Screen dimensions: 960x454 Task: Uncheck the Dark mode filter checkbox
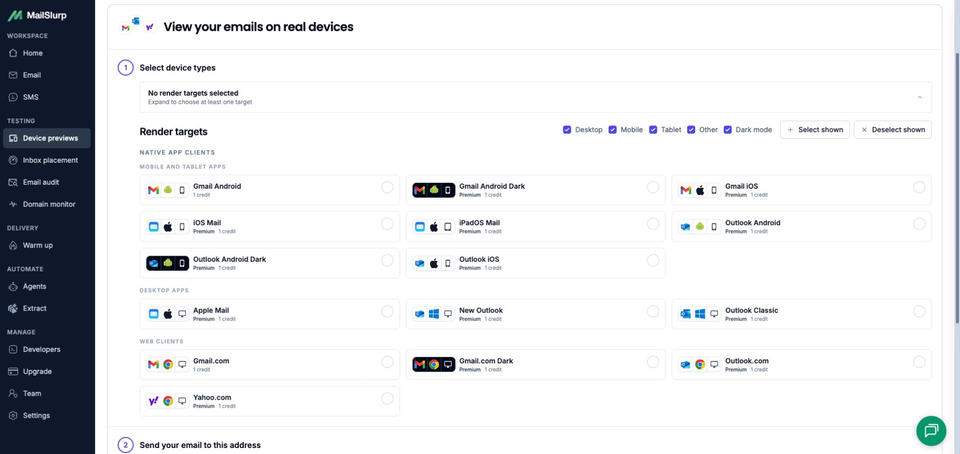coord(728,130)
